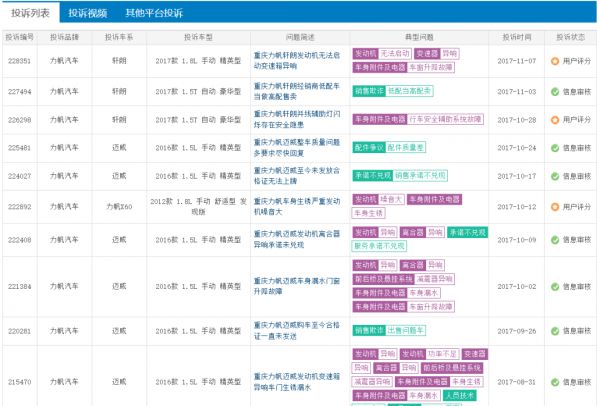This screenshot has width=600, height=406.
Task: Open the 其他平台投诉 tab
Action: (x=154, y=13)
